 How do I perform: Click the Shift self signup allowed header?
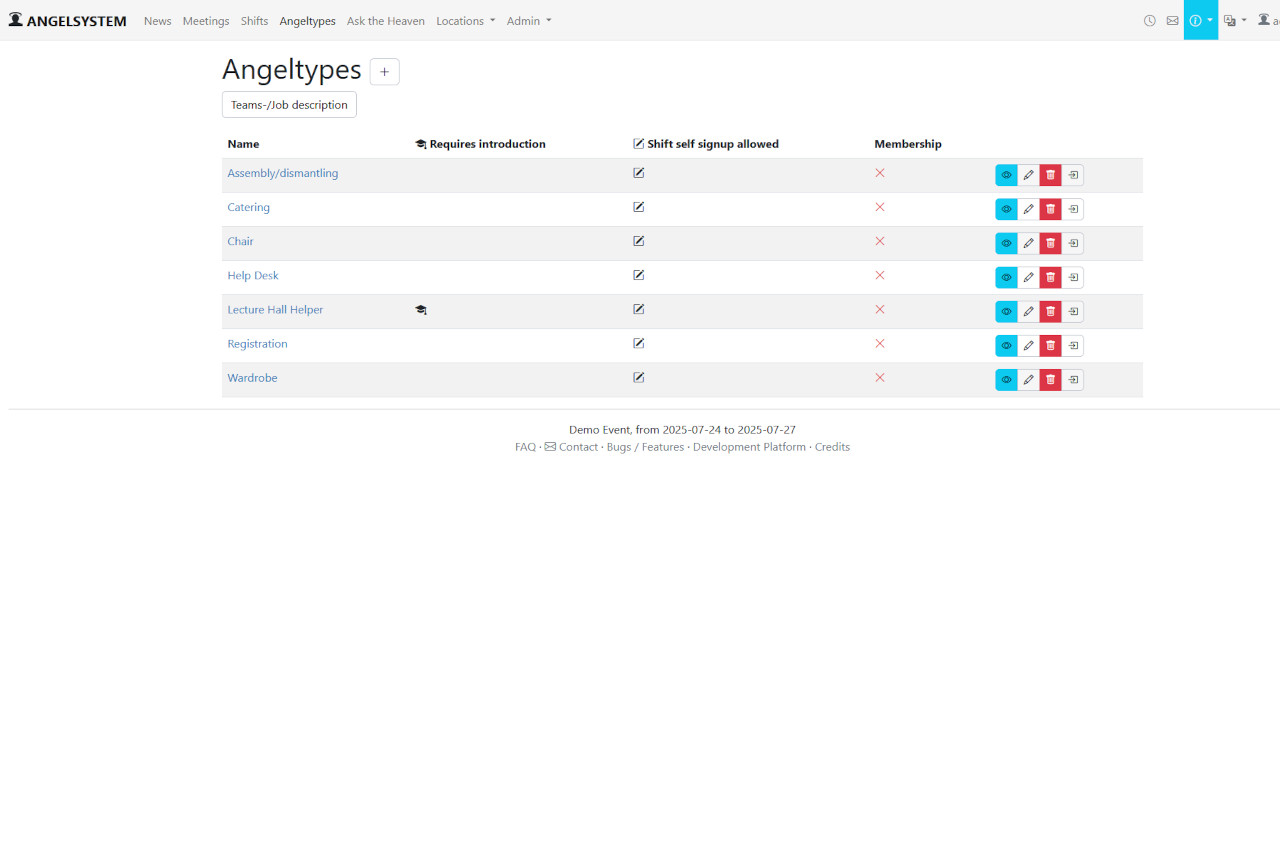pyautogui.click(x=706, y=144)
